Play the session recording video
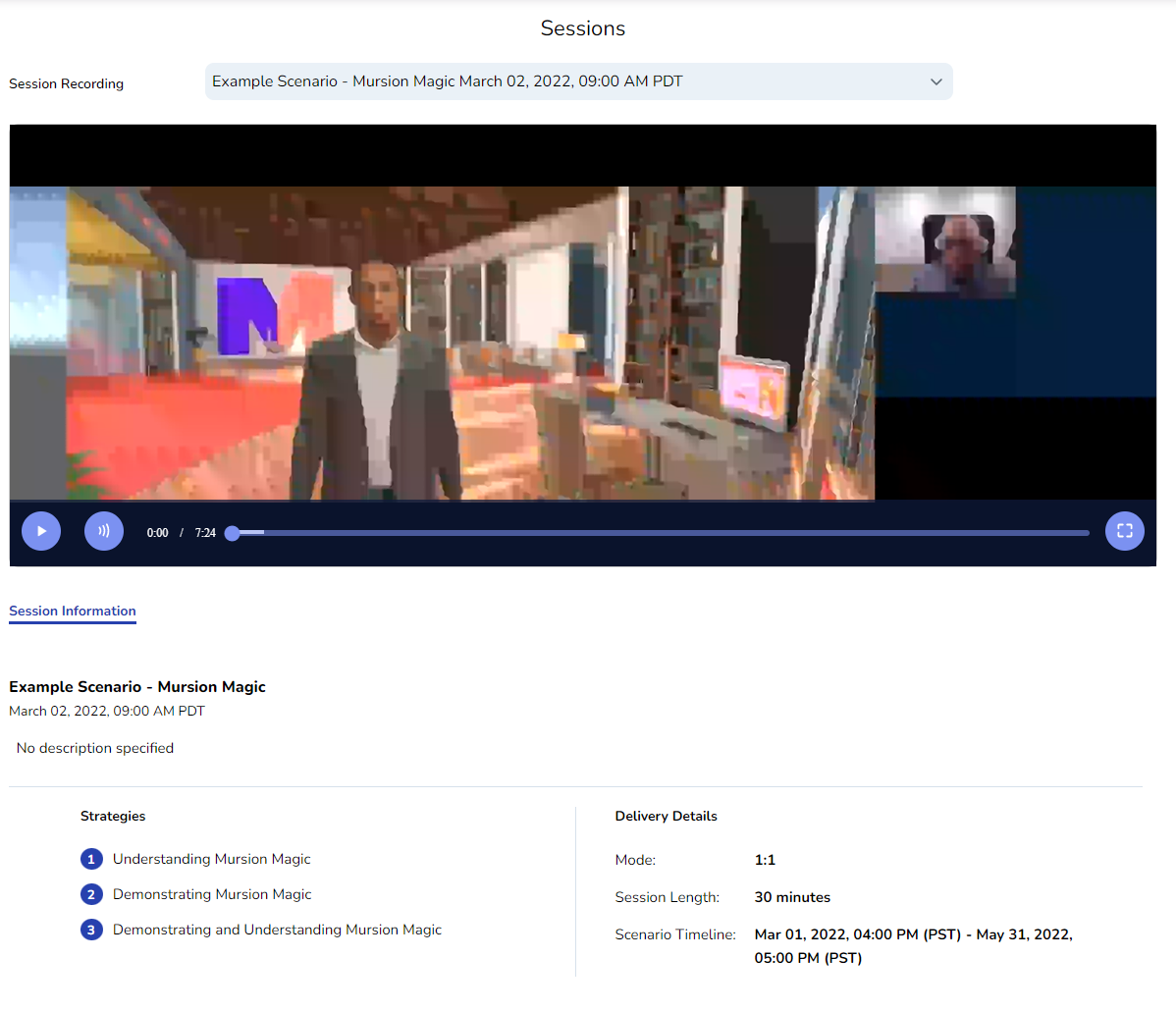This screenshot has width=1176, height=1012. 41,531
